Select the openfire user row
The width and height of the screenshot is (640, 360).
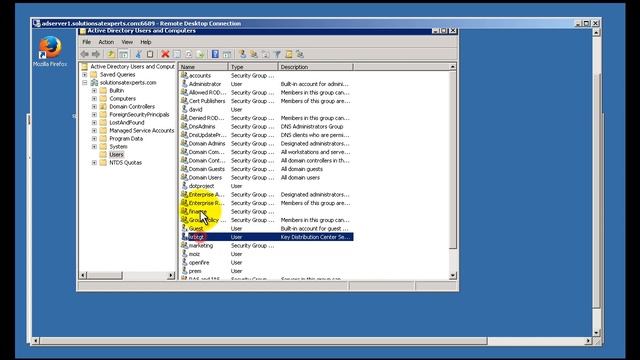[x=266, y=262]
